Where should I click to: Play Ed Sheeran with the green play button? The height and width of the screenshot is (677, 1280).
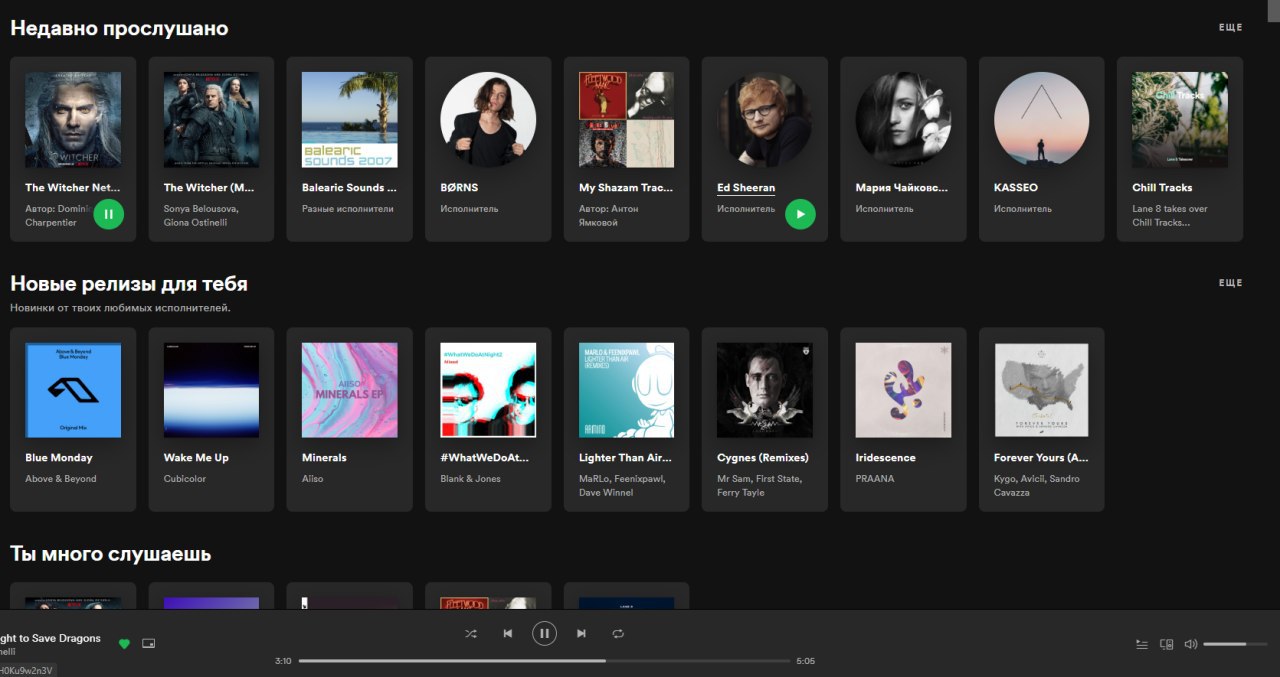[x=800, y=214]
